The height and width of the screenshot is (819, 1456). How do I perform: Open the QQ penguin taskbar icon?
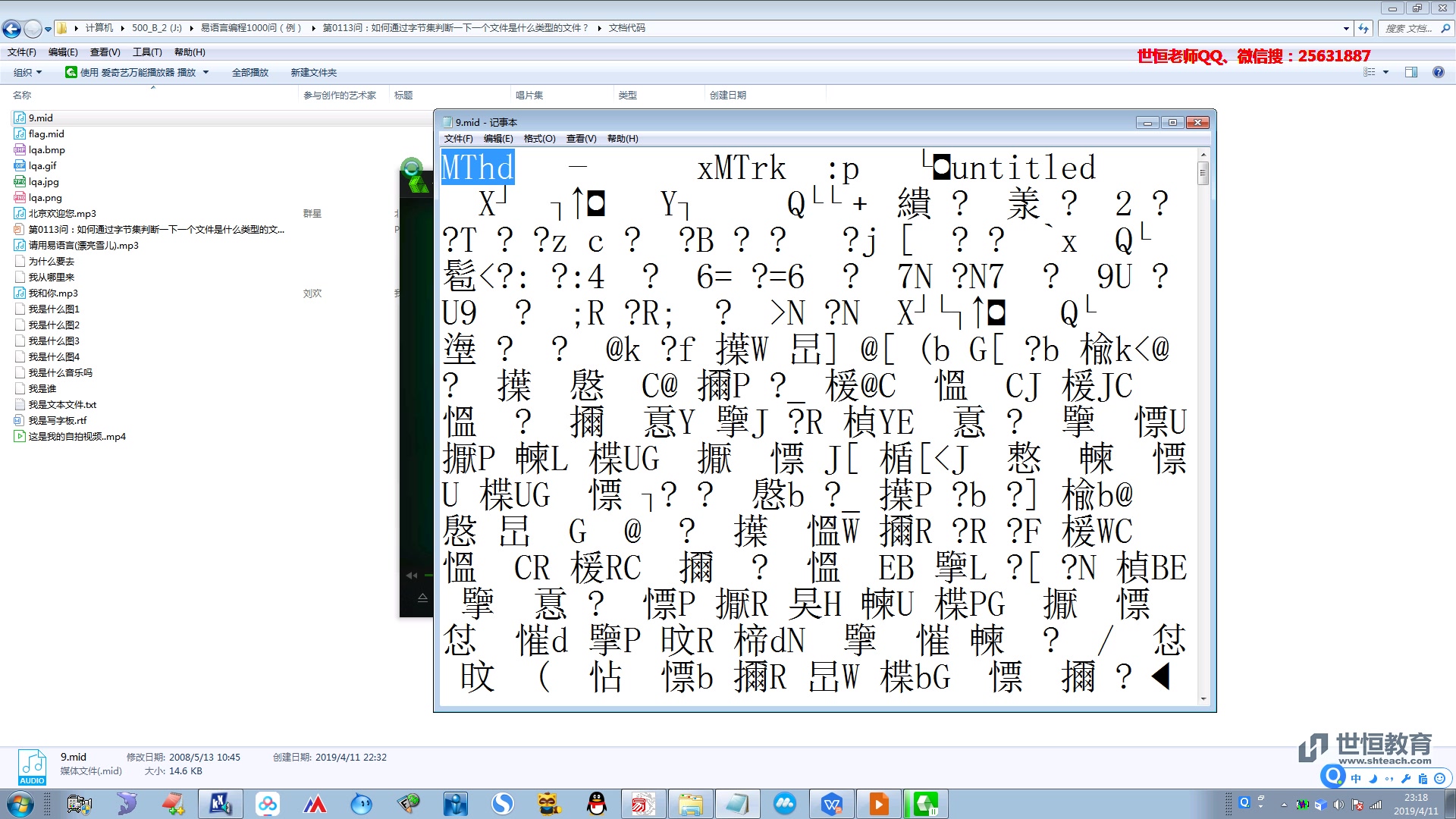[x=597, y=804]
